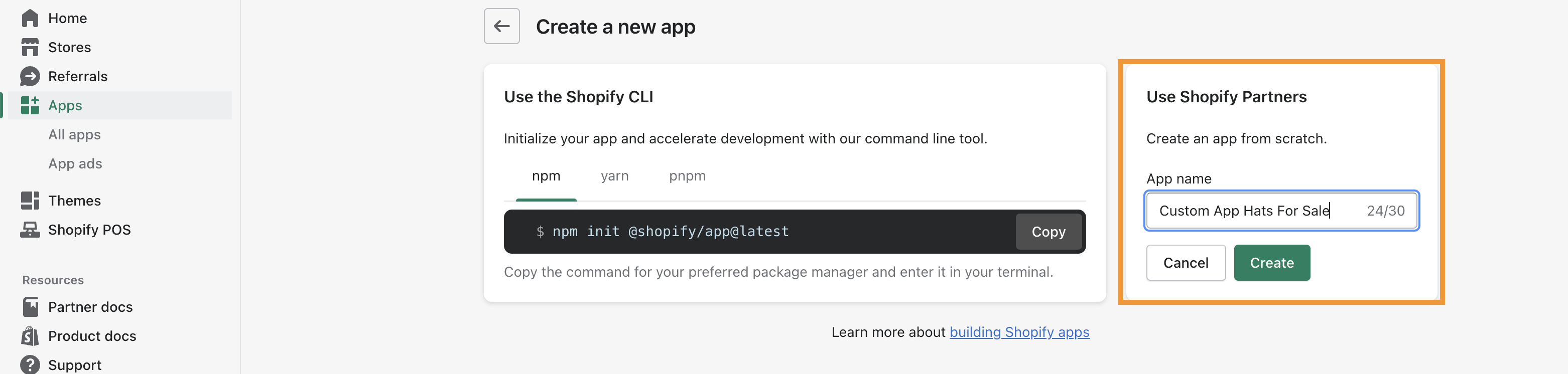This screenshot has width=1568, height=374.
Task: Open the Support resource
Action: [75, 365]
